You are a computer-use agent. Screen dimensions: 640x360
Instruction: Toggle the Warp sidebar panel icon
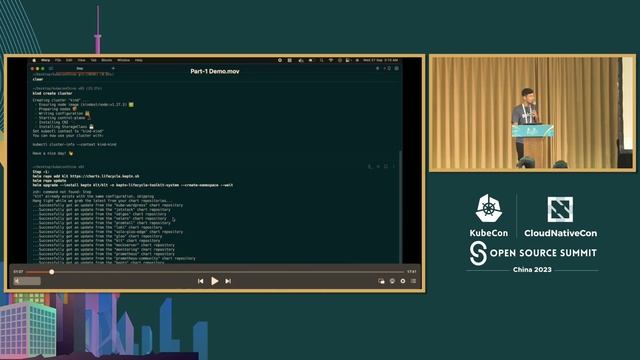(51, 69)
